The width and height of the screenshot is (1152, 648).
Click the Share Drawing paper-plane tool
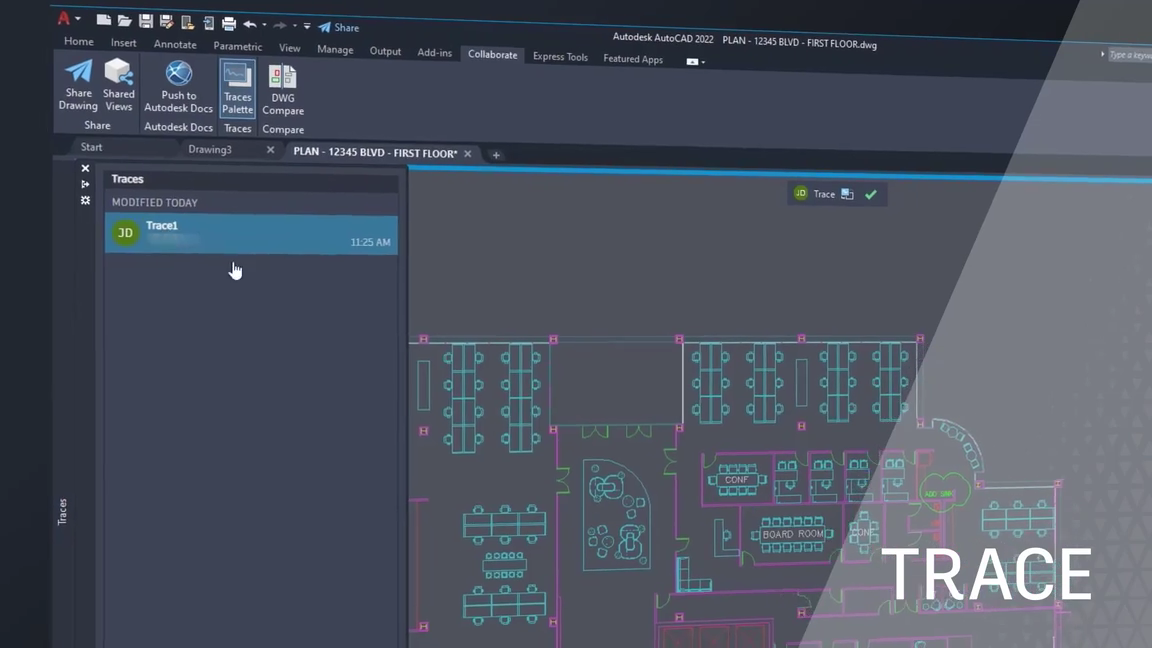tap(78, 84)
